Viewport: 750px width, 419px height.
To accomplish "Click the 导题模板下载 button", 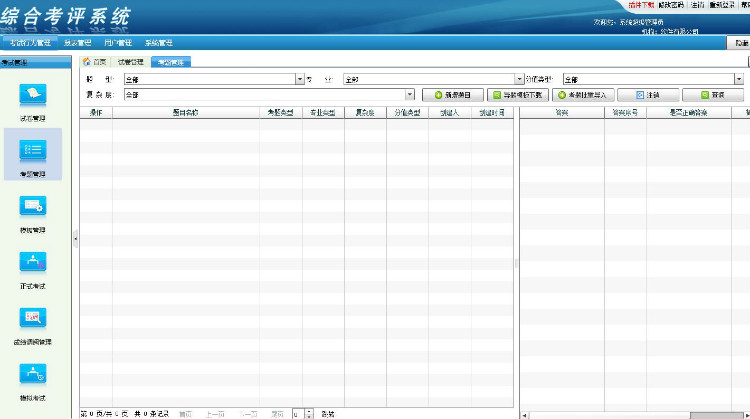I will pyautogui.click(x=518, y=95).
